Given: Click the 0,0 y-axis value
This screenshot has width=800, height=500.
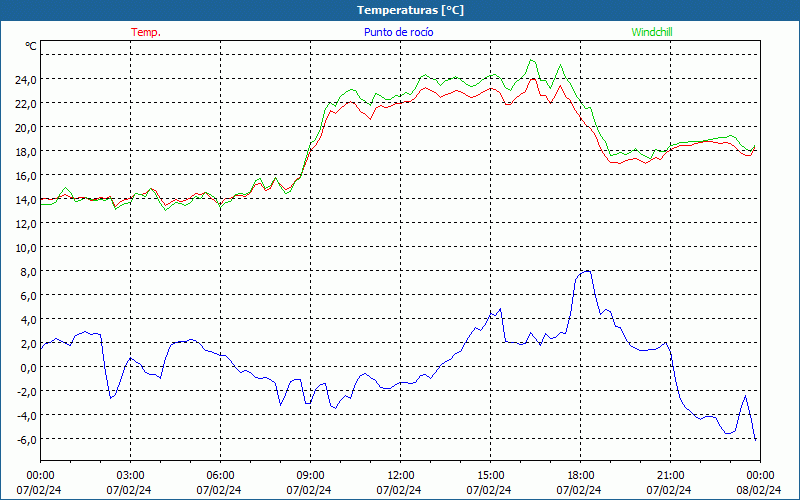Looking at the screenshot, I should (28, 367).
